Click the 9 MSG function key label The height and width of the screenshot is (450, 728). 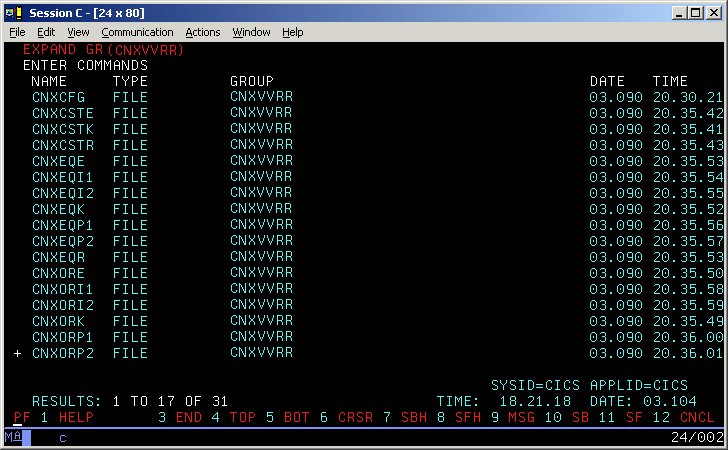tap(511, 417)
